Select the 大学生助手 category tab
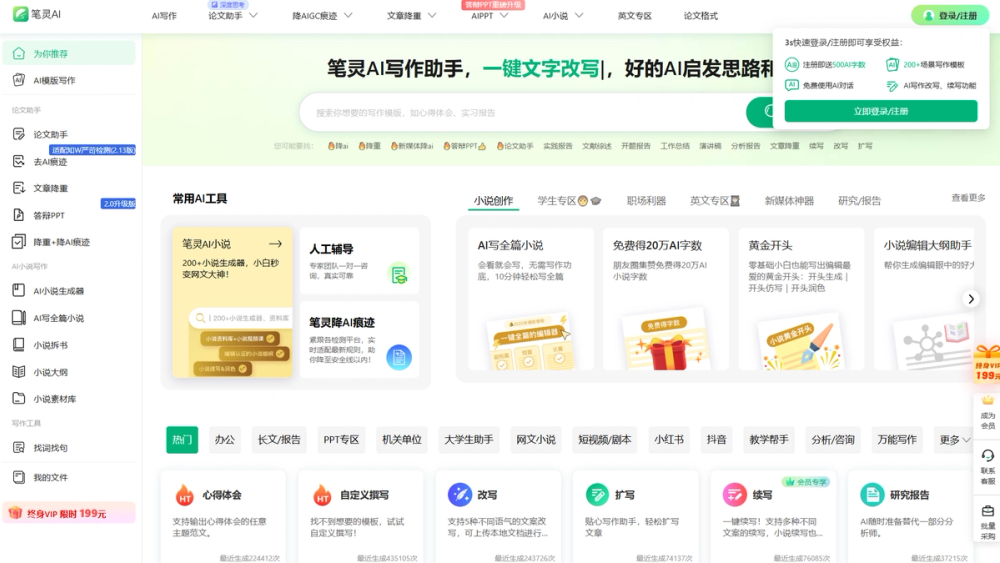The height and width of the screenshot is (563, 1000). [469, 440]
